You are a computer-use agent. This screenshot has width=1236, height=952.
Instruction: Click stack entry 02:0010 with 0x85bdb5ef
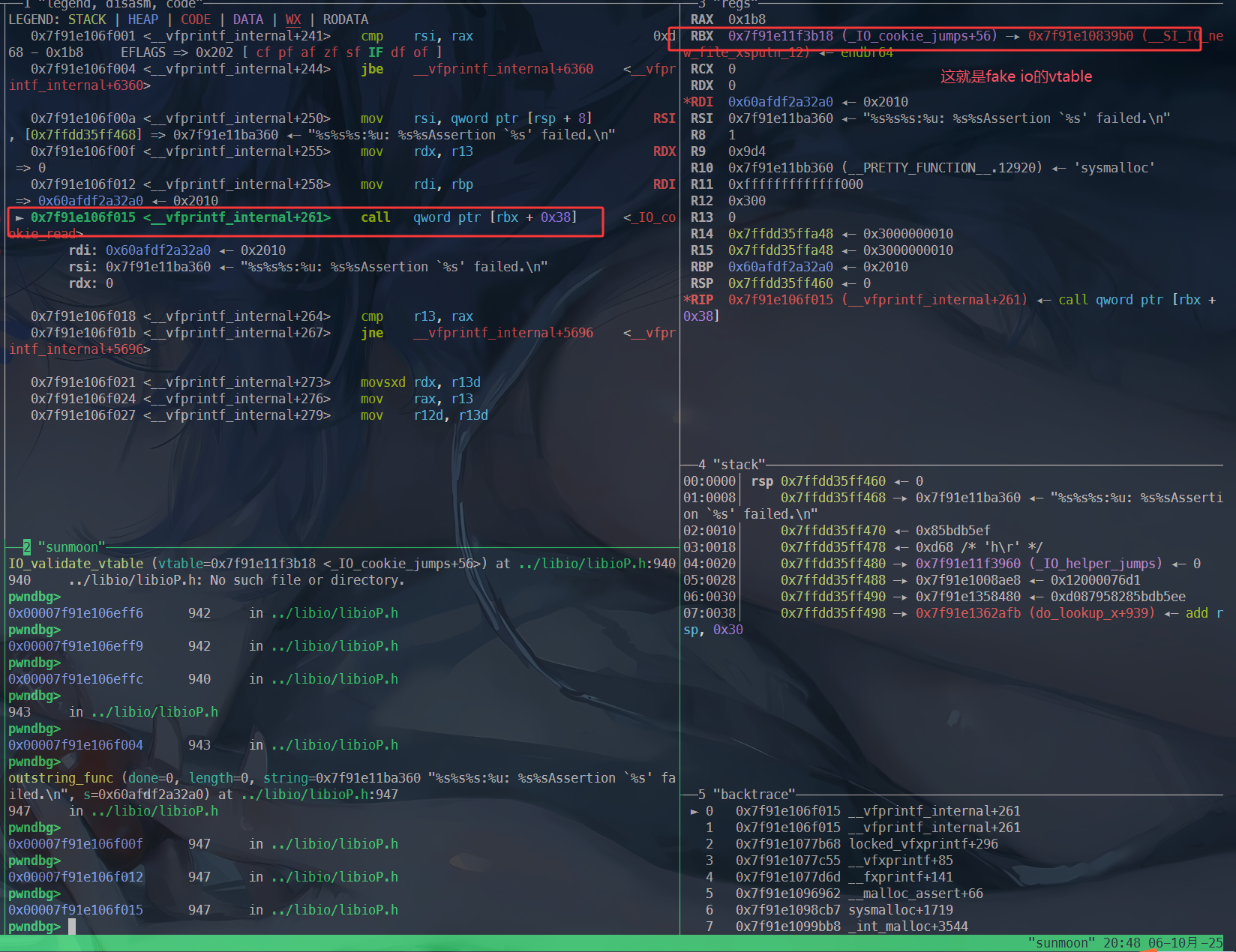pos(837,531)
